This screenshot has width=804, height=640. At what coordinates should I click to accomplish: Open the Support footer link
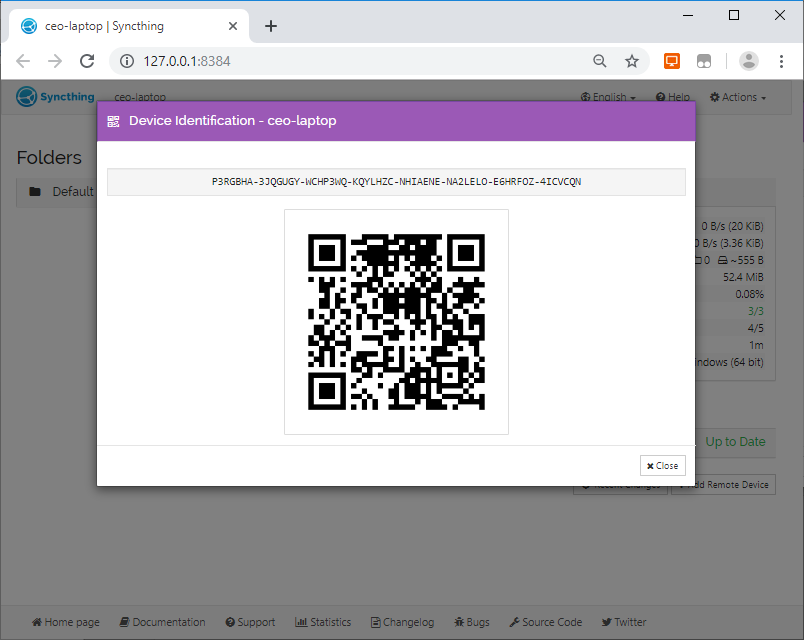tap(250, 622)
